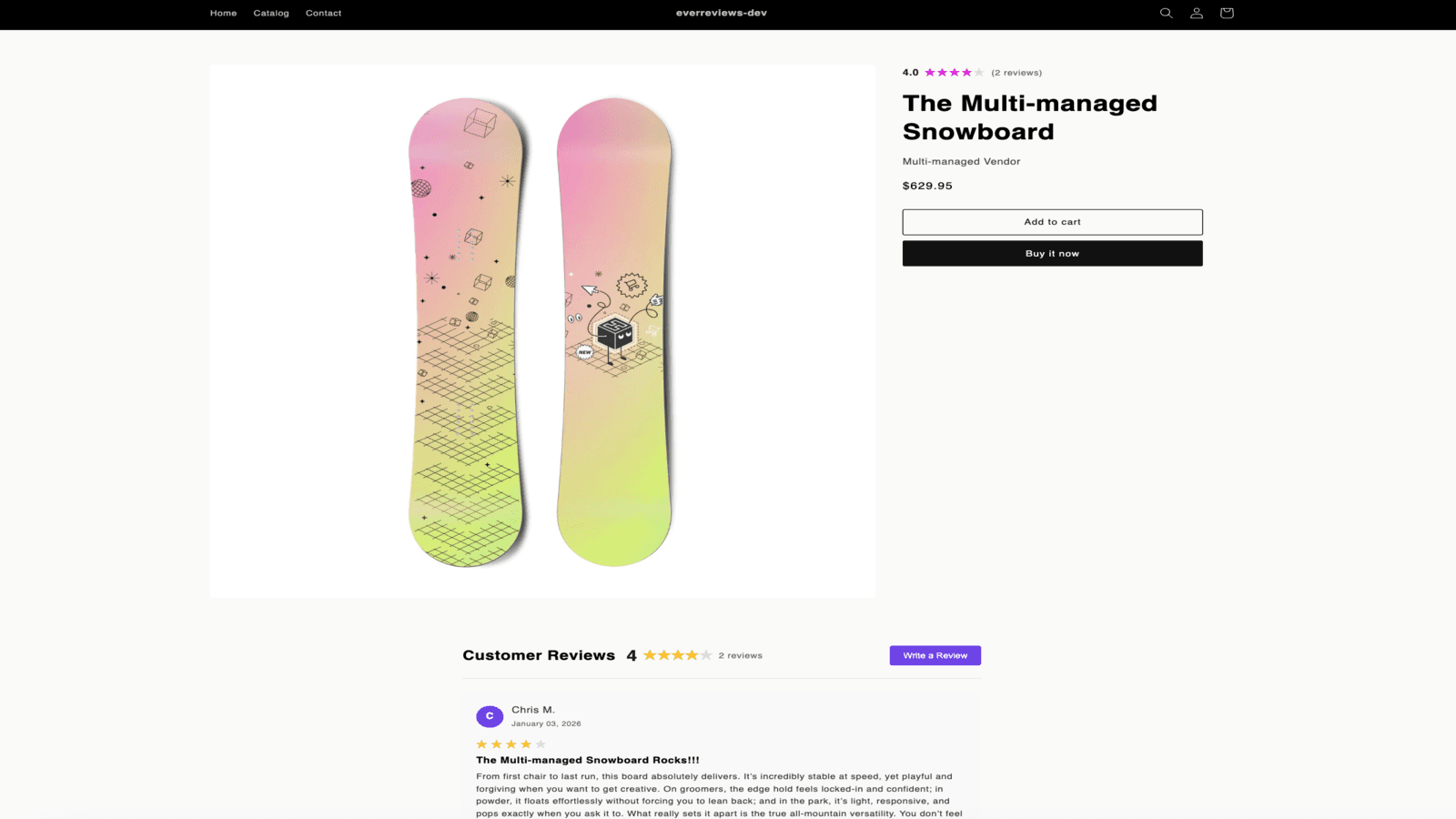Click the '(2 reviews)' link near the rating
The image size is (1456, 819).
1016,72
